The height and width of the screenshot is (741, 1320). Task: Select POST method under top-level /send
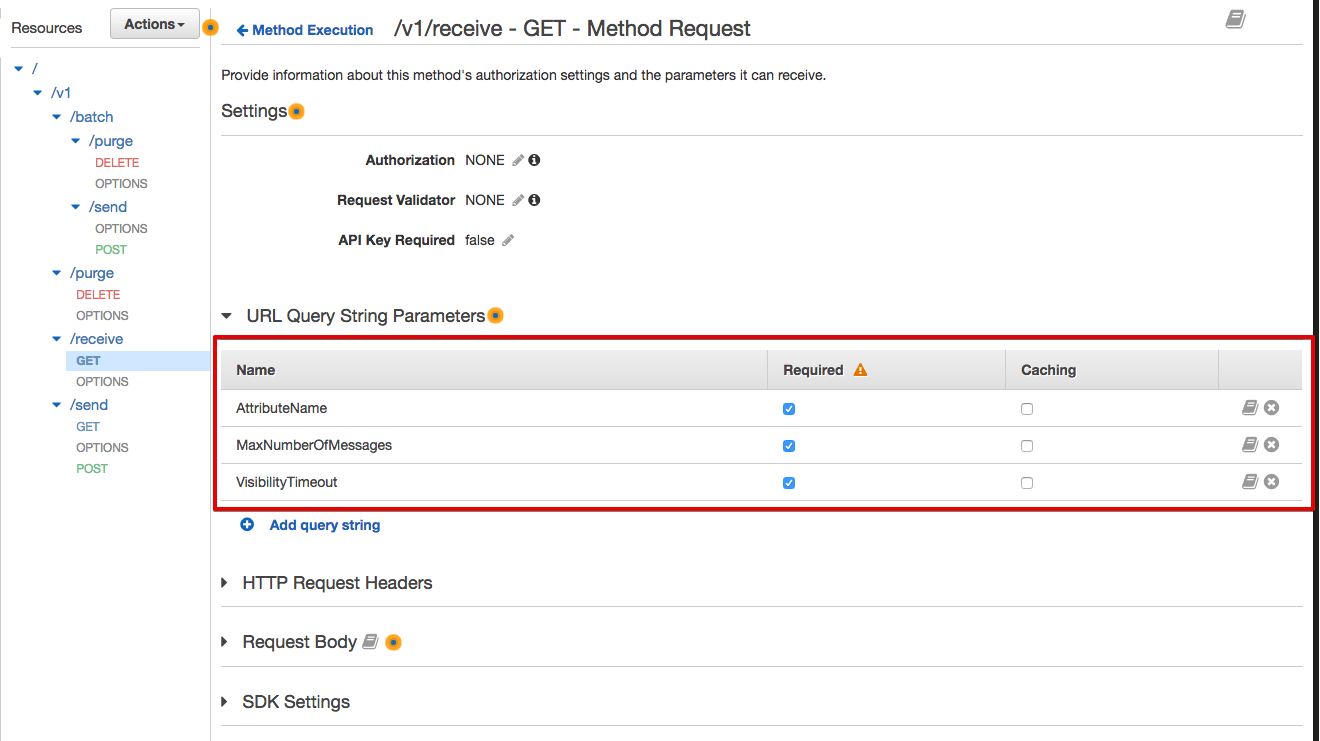tap(92, 468)
